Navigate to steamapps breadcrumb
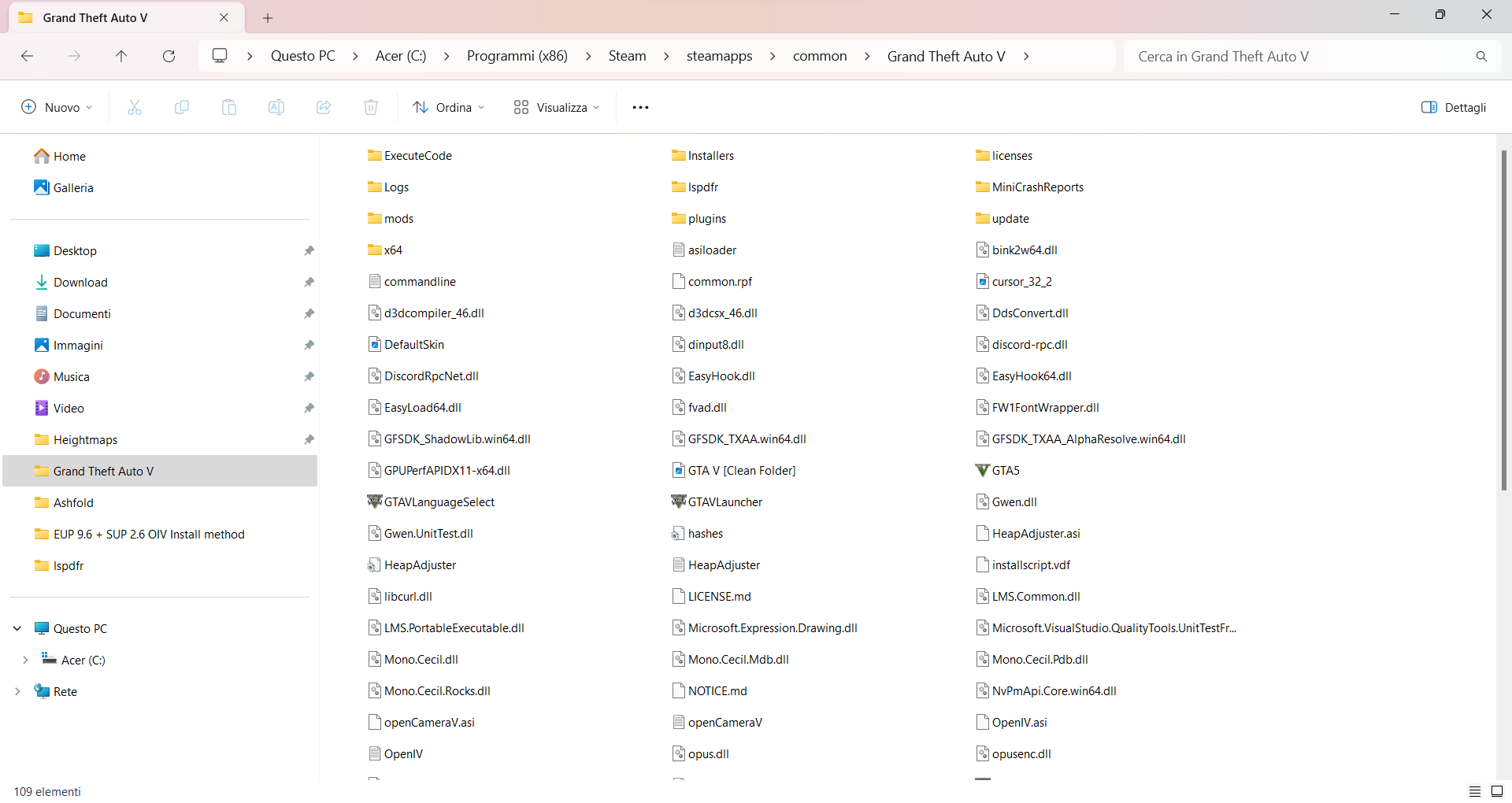The image size is (1512, 803). [720, 57]
